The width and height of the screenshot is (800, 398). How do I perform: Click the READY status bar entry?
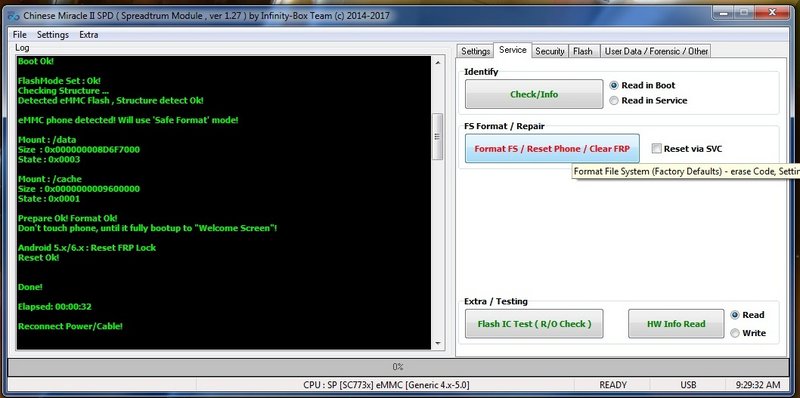613,385
